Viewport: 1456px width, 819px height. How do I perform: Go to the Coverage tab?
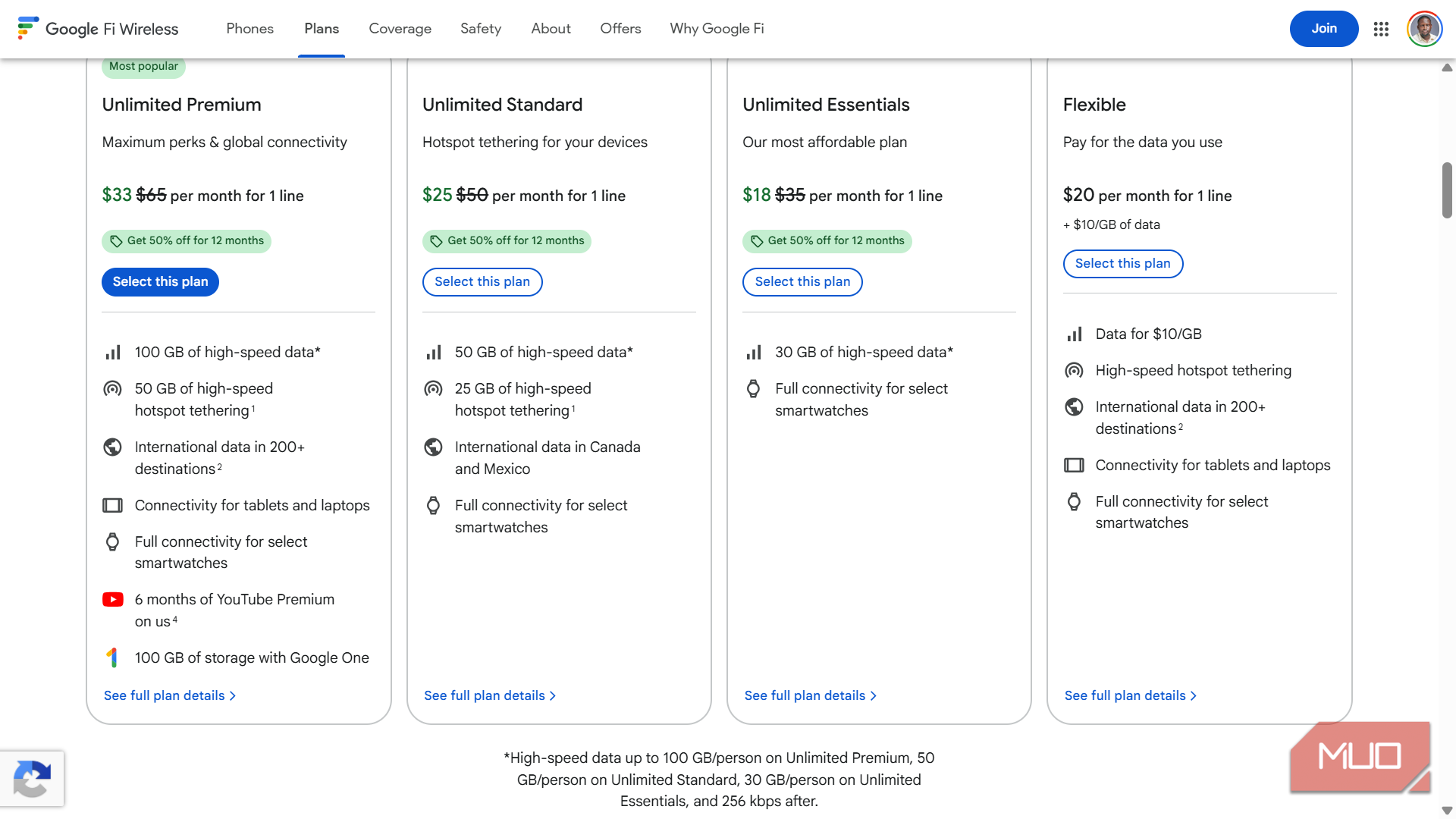[x=400, y=29]
